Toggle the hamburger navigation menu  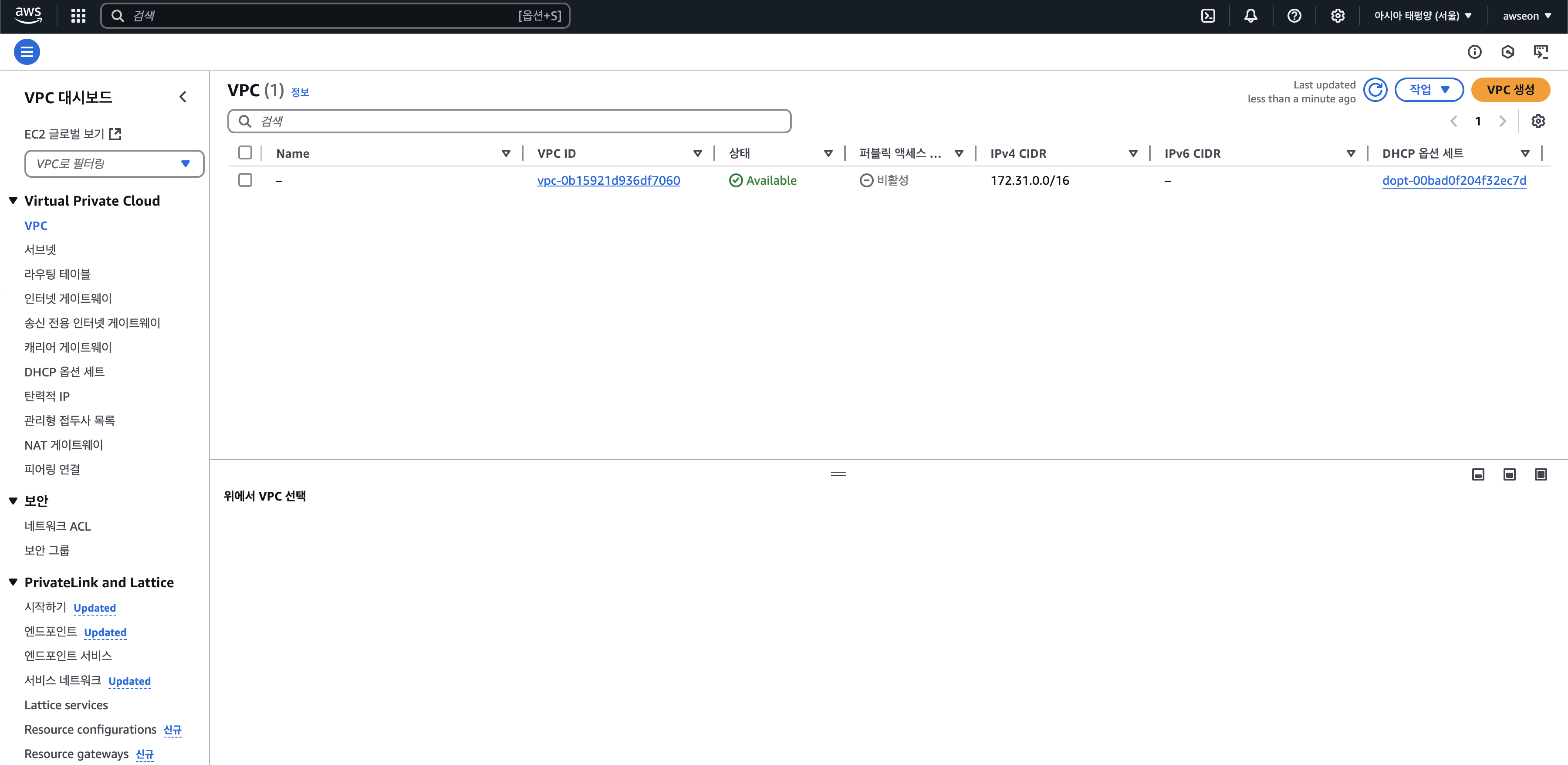tap(27, 52)
